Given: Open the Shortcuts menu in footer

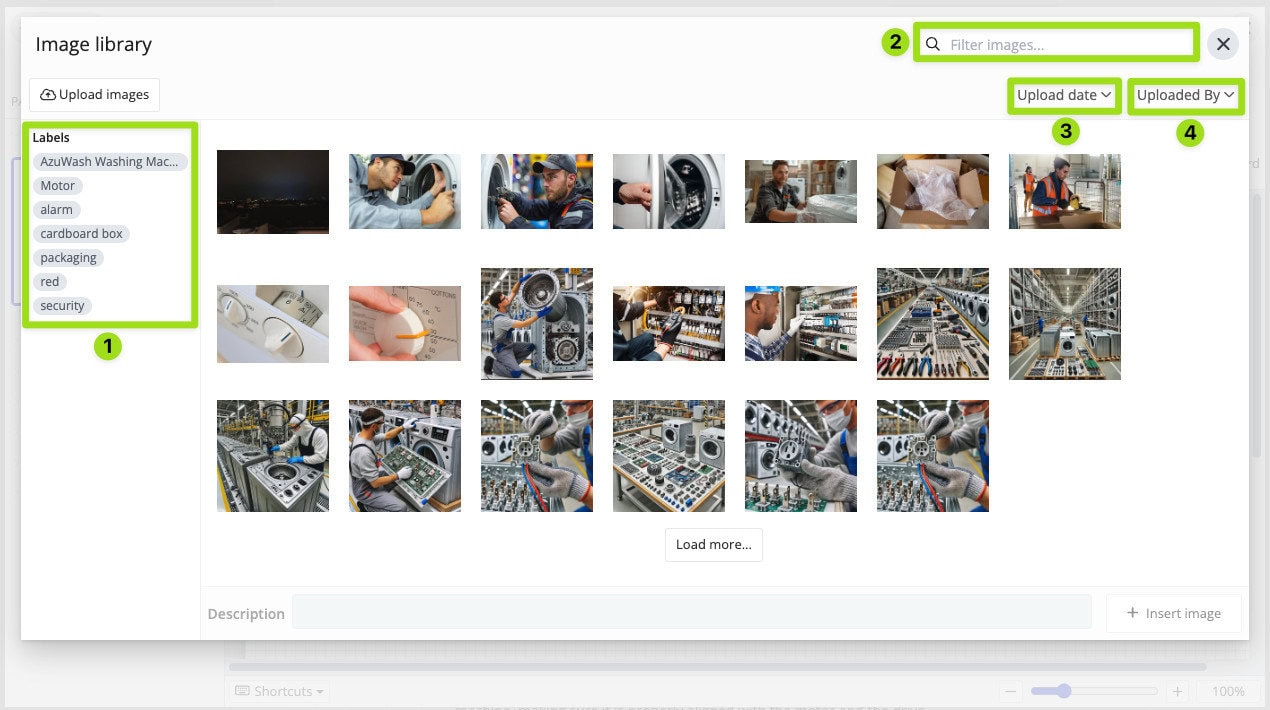Looking at the screenshot, I should pos(279,691).
